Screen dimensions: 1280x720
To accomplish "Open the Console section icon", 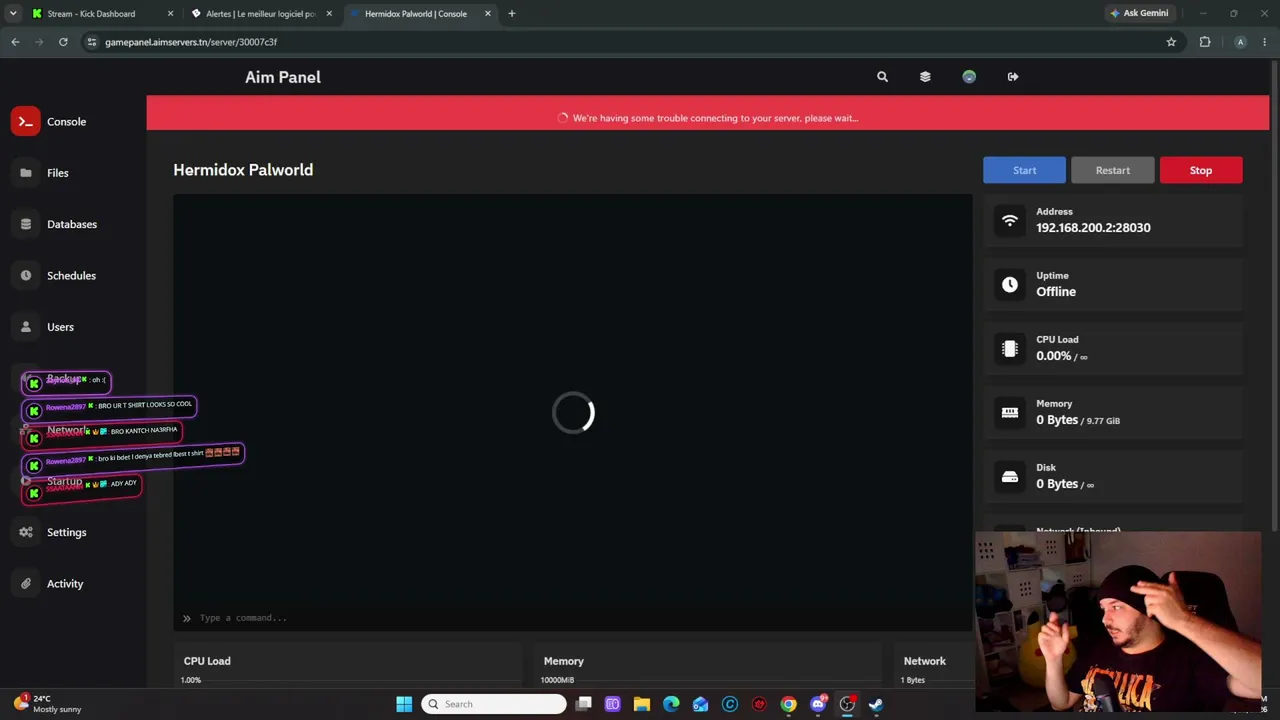I will coord(26,121).
